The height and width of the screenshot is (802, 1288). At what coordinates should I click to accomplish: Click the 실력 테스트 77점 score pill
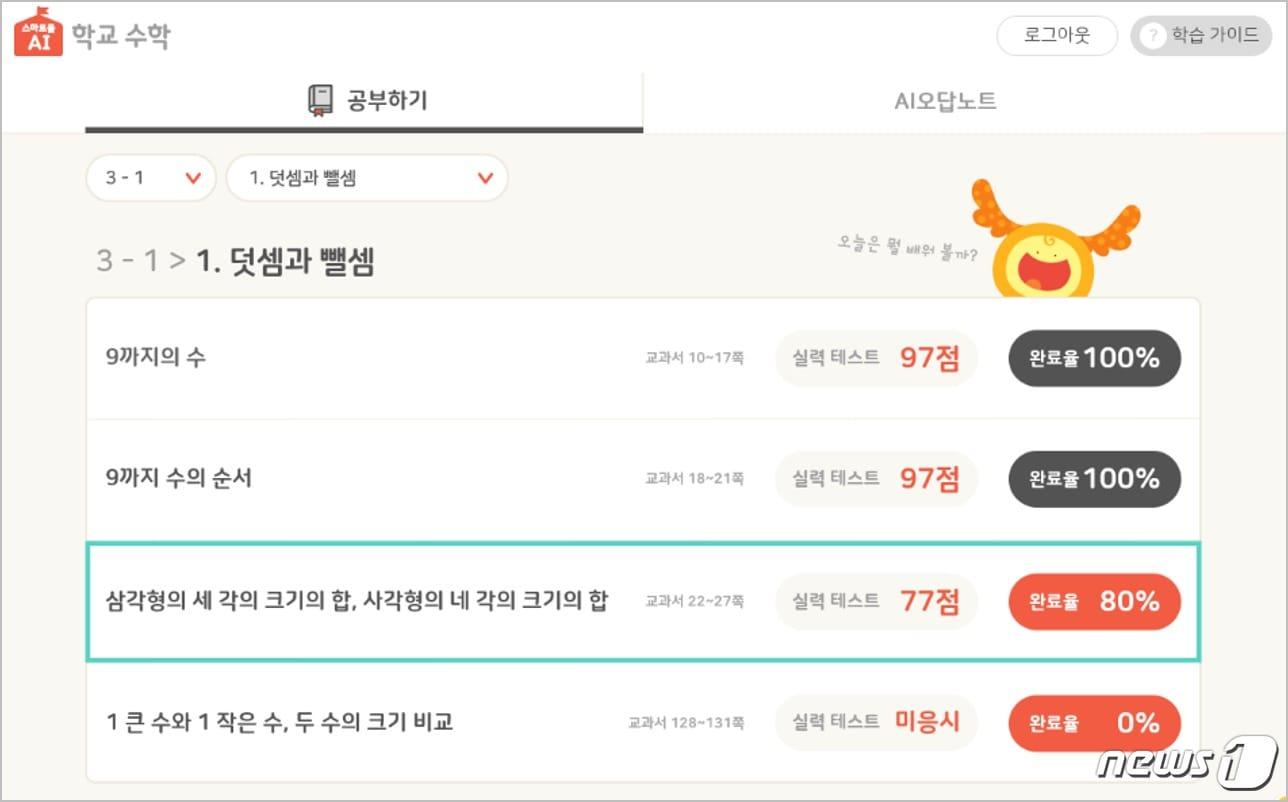click(876, 602)
